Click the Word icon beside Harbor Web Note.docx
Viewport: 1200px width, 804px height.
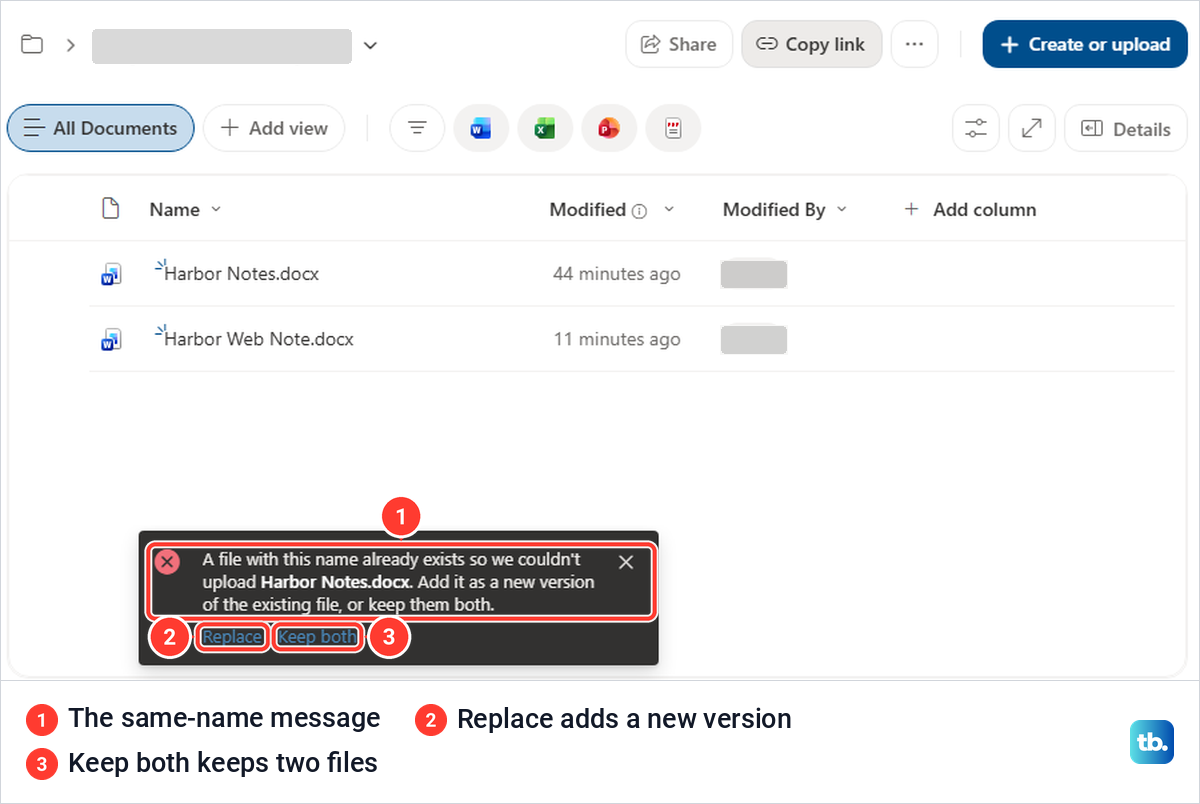click(x=111, y=340)
